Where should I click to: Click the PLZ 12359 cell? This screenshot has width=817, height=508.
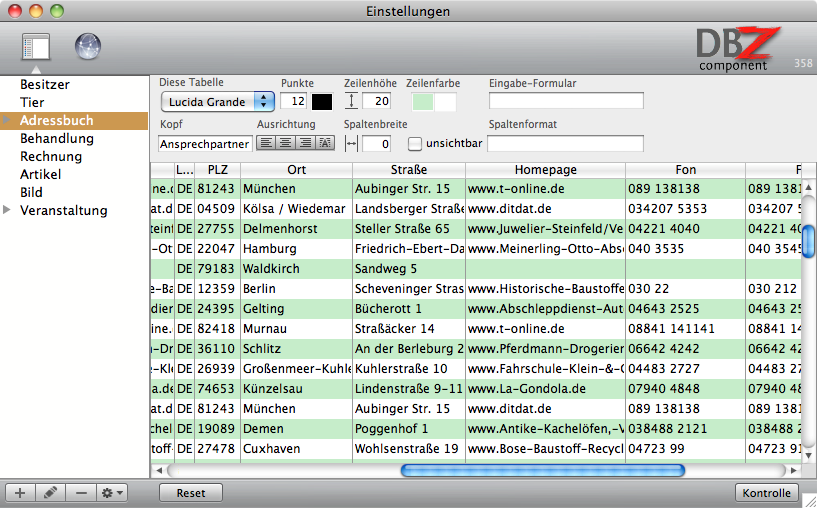(217, 289)
